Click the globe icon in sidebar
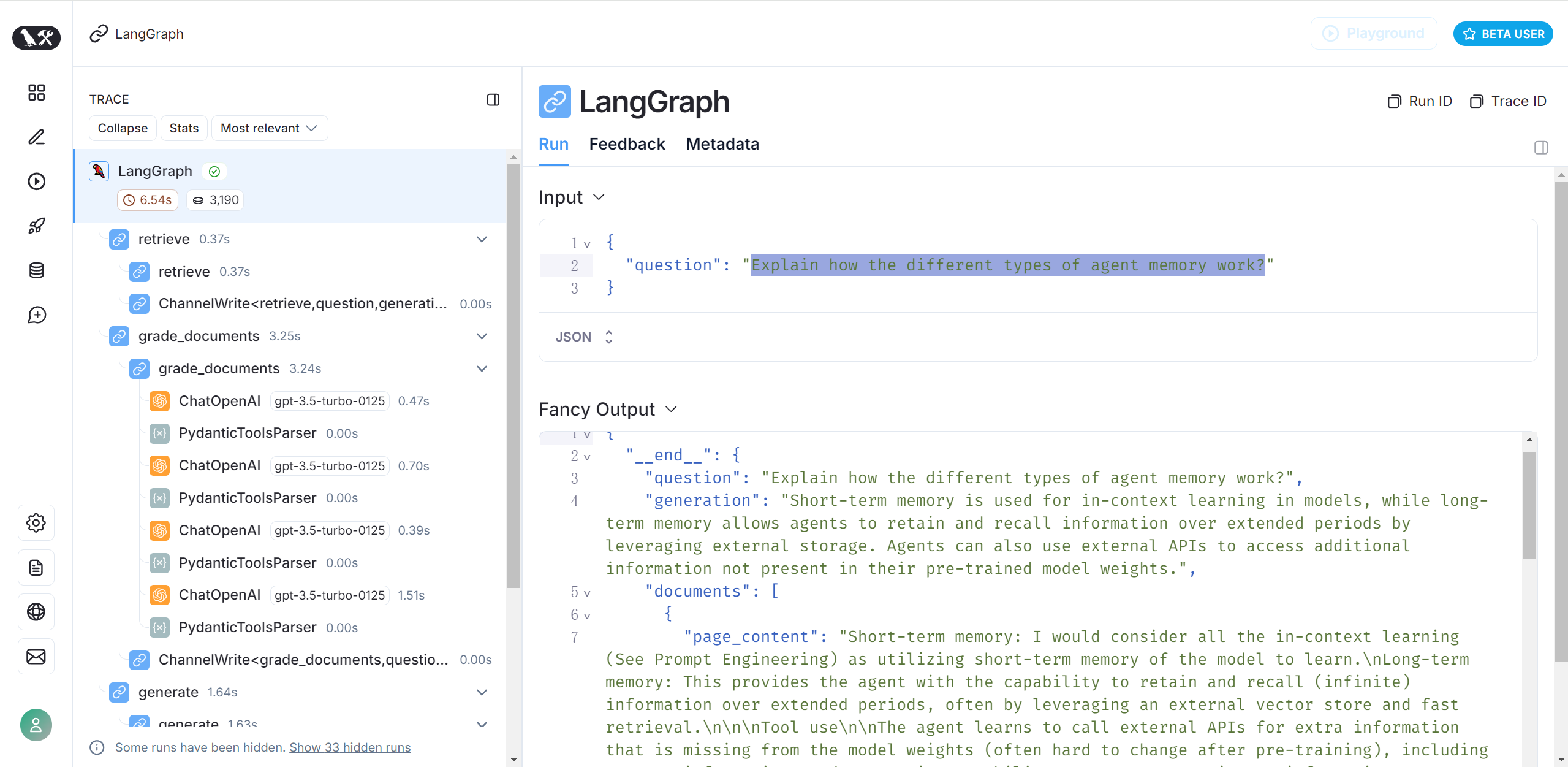The image size is (1568, 767). (x=36, y=612)
